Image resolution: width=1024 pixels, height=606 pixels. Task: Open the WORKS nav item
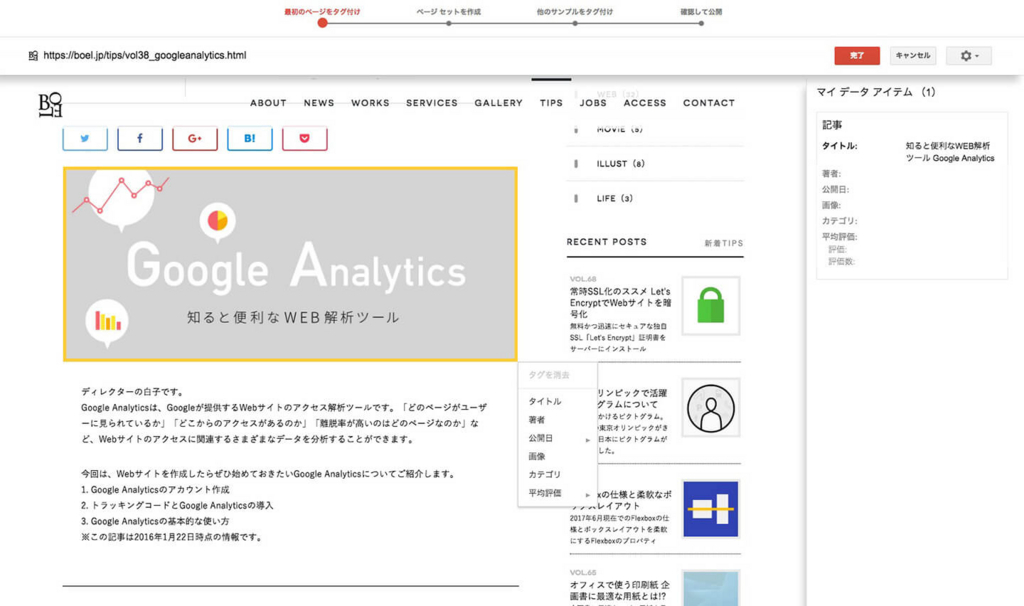[370, 103]
